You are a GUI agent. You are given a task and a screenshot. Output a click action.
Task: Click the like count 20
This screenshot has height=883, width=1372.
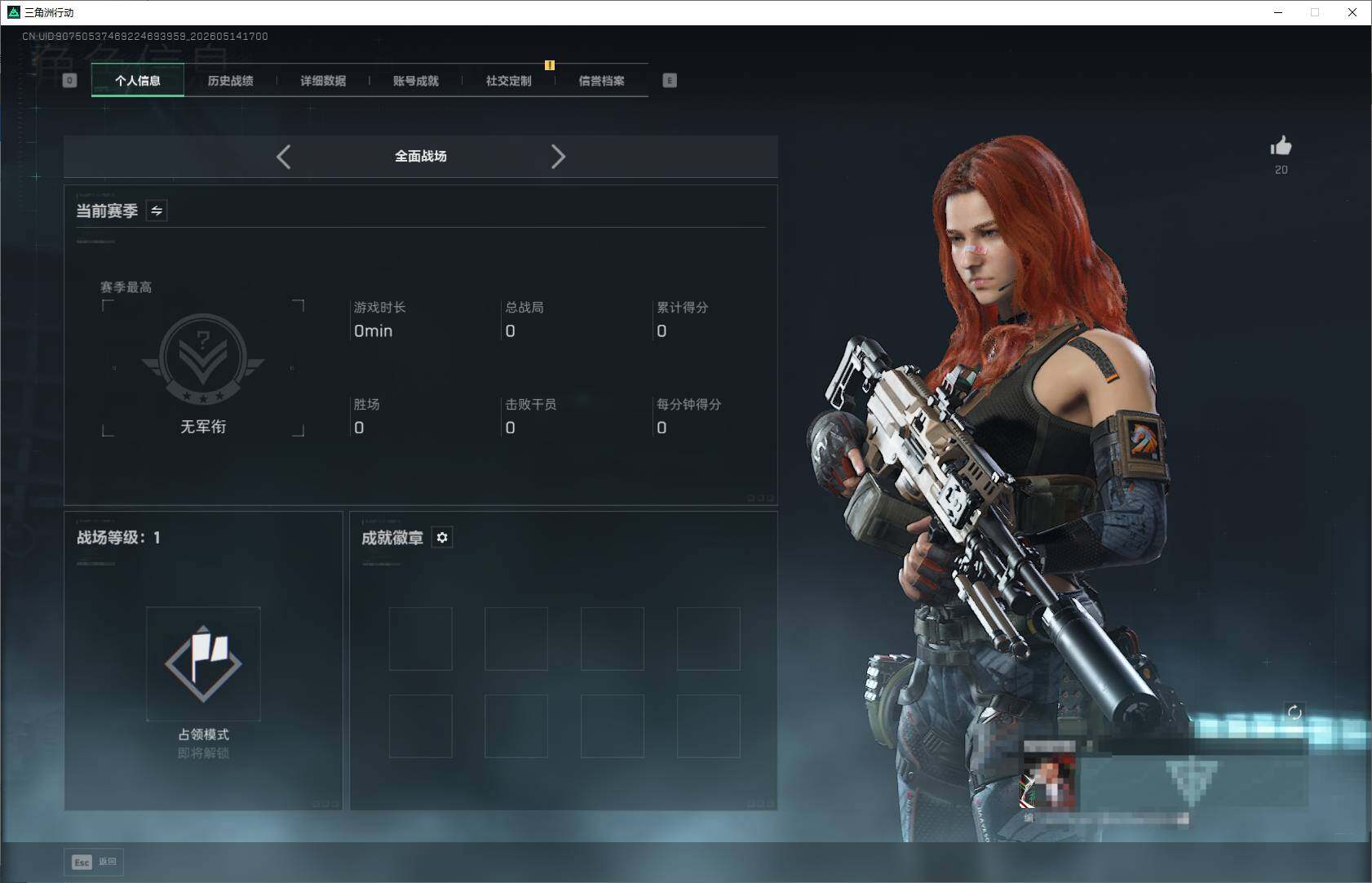pos(1281,170)
